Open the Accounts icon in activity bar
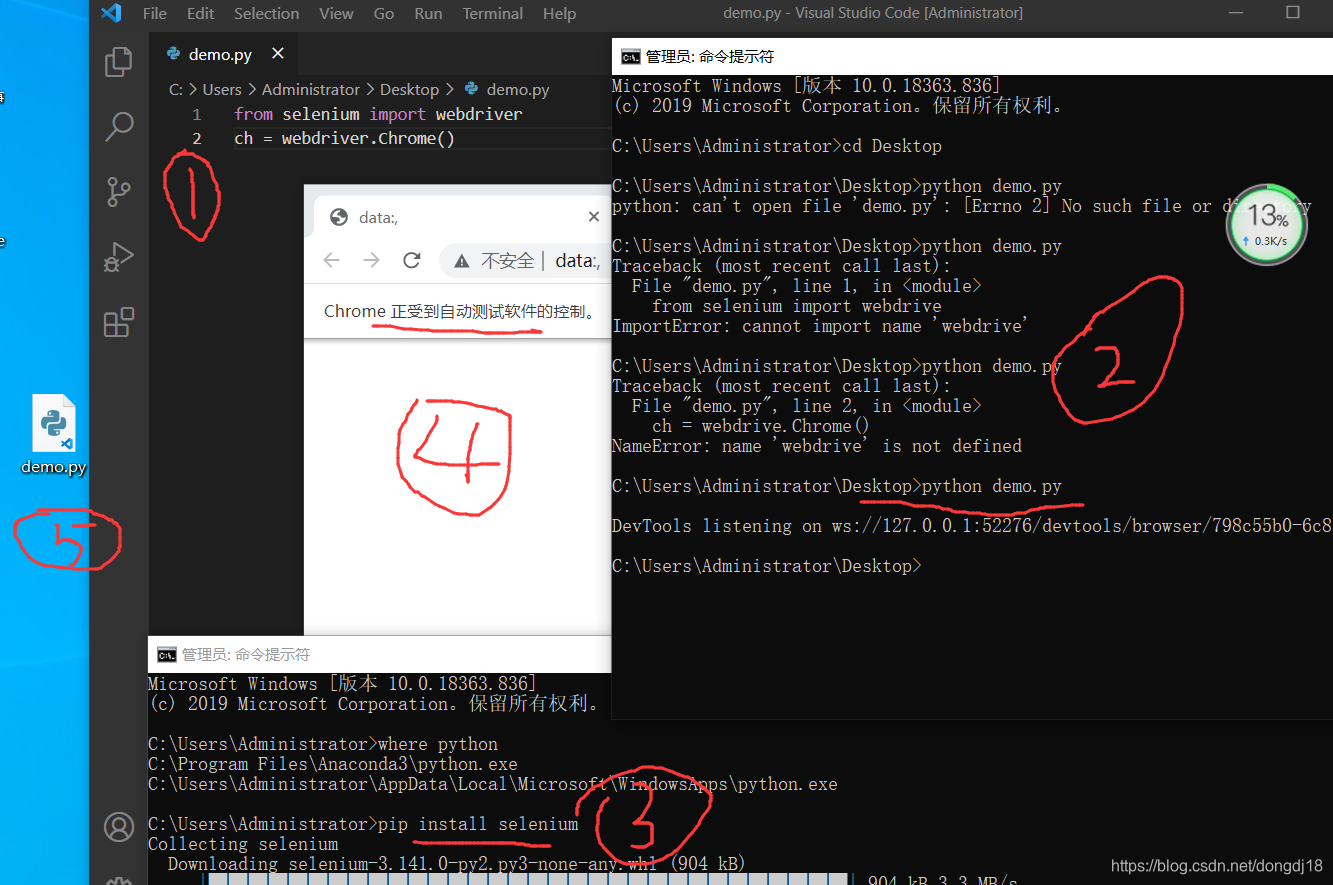 (119, 827)
